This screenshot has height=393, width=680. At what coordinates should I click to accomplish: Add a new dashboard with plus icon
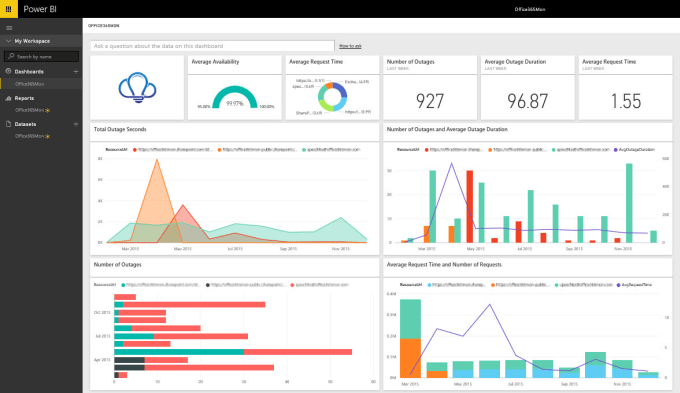pos(76,72)
